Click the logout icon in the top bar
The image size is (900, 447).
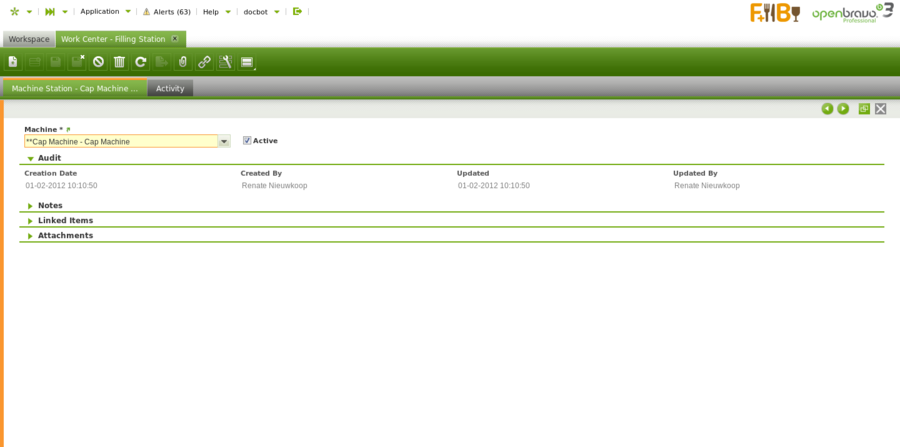pos(297,12)
